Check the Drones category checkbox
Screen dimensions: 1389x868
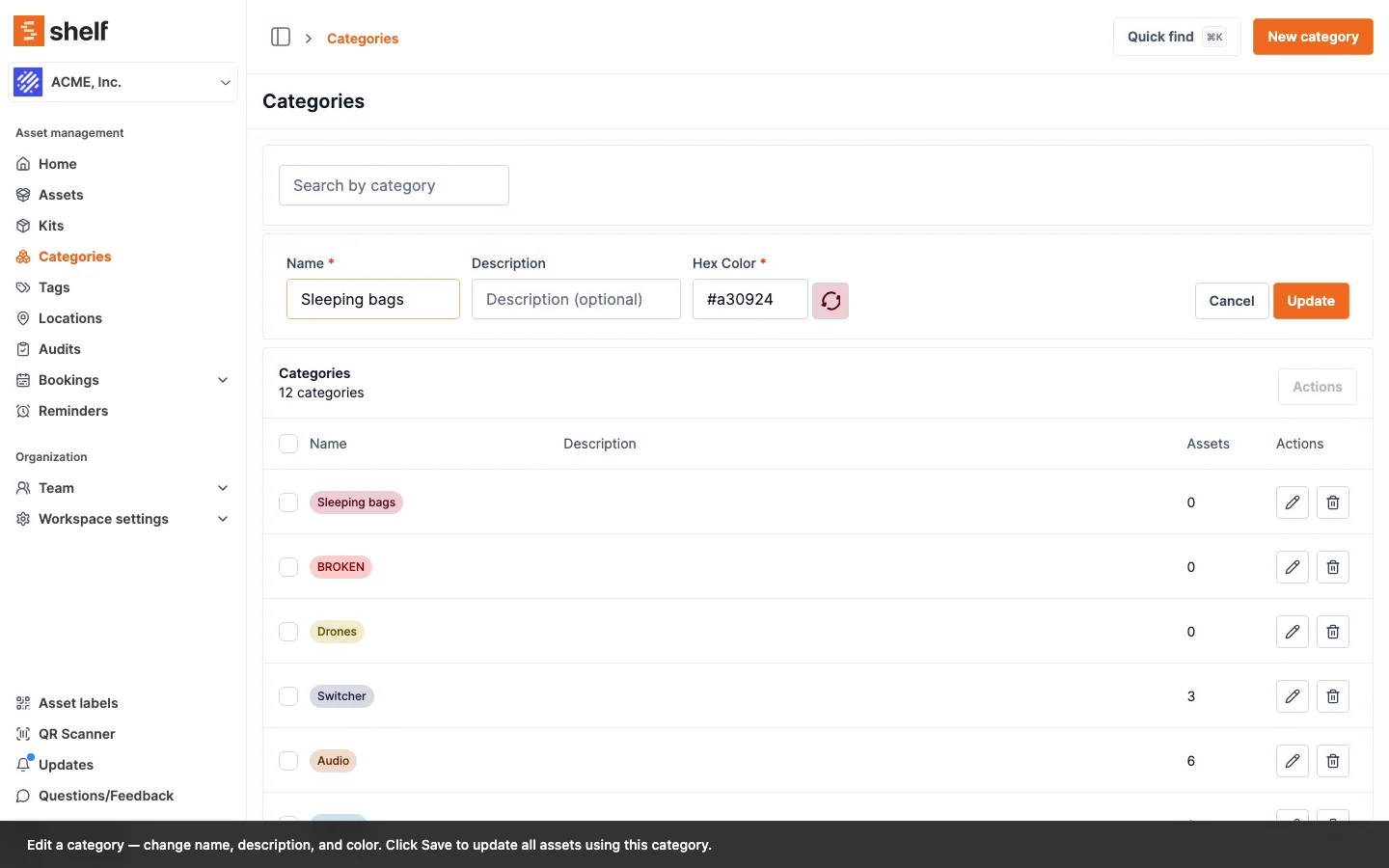point(288,632)
